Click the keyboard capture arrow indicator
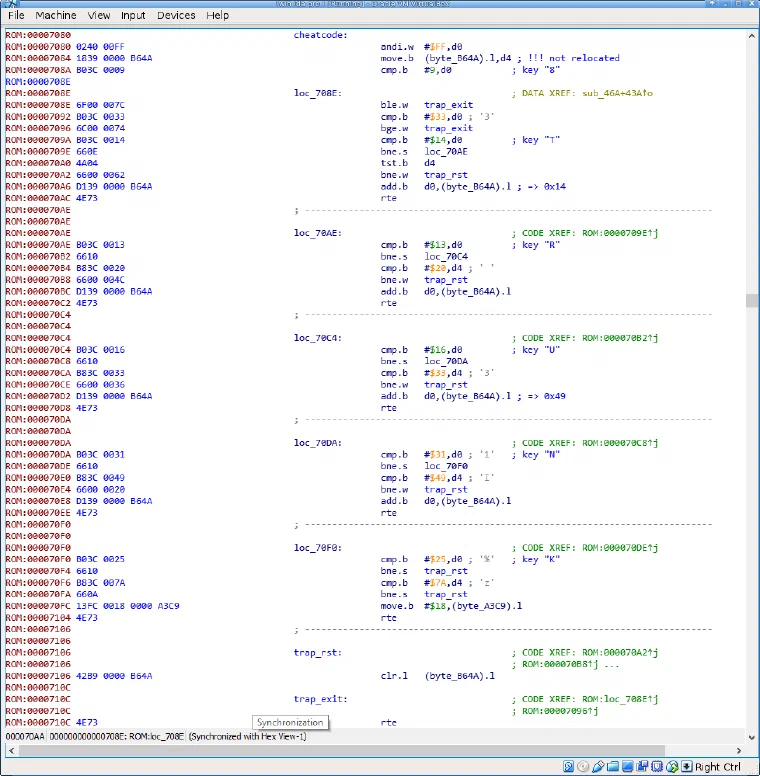The height and width of the screenshot is (776, 760). click(x=687, y=767)
